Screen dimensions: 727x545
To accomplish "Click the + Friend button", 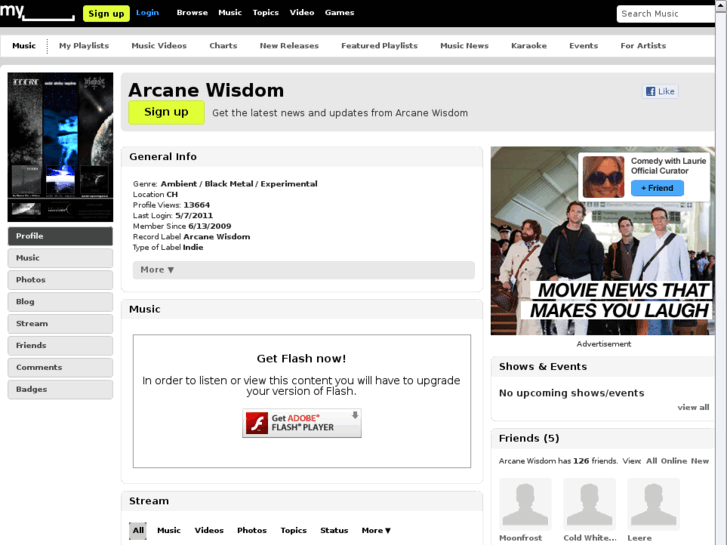I will [657, 188].
